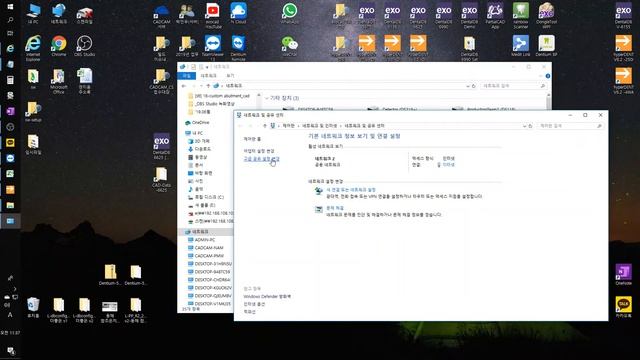Image resolution: width=640 pixels, height=360 pixels.
Task: Click the '인터넷 옵션' link
Action: pos(254,304)
